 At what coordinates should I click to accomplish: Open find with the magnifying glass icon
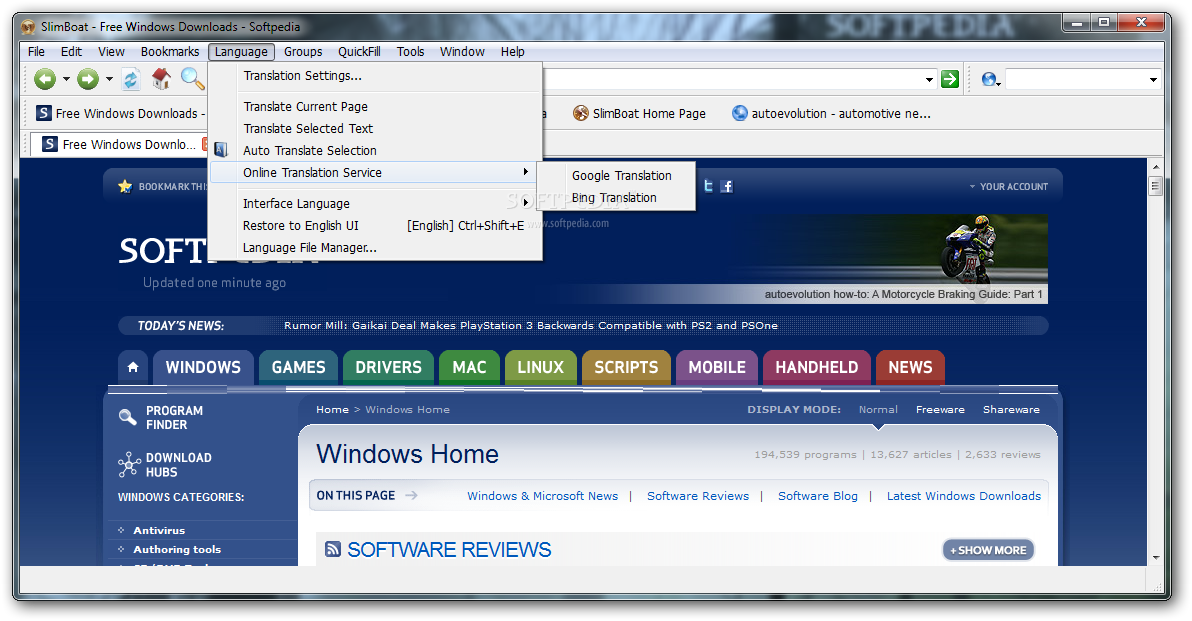pos(192,78)
